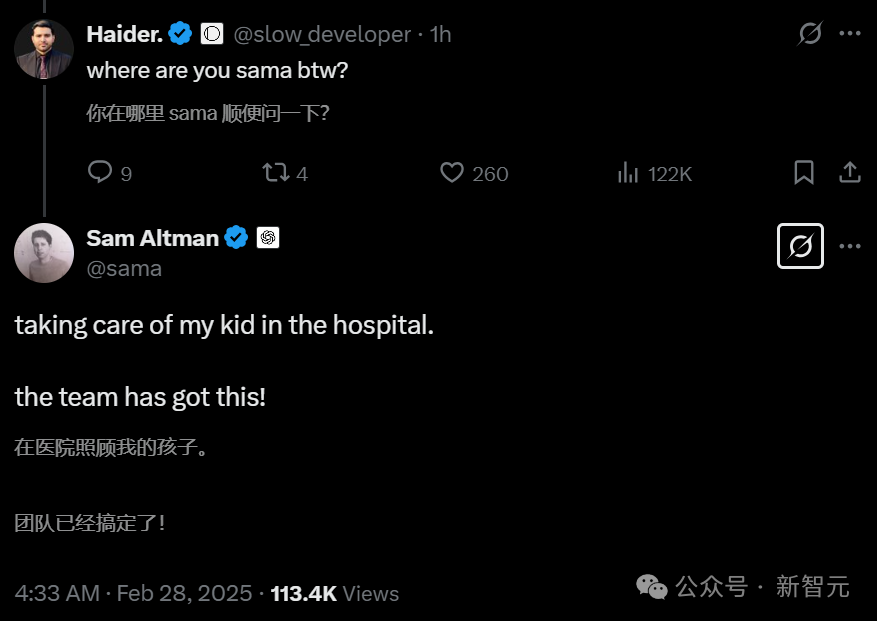Click highlighted Grok icon on Sam Altman's tweet
This screenshot has height=621, width=877.
(800, 246)
